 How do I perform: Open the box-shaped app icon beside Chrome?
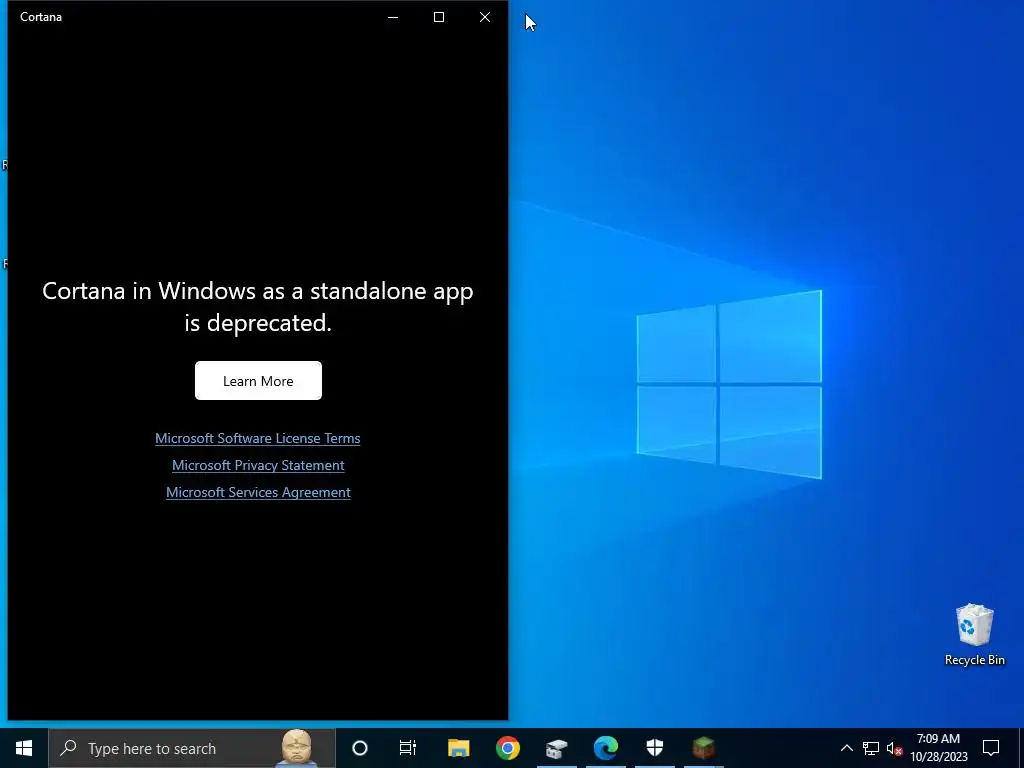556,748
